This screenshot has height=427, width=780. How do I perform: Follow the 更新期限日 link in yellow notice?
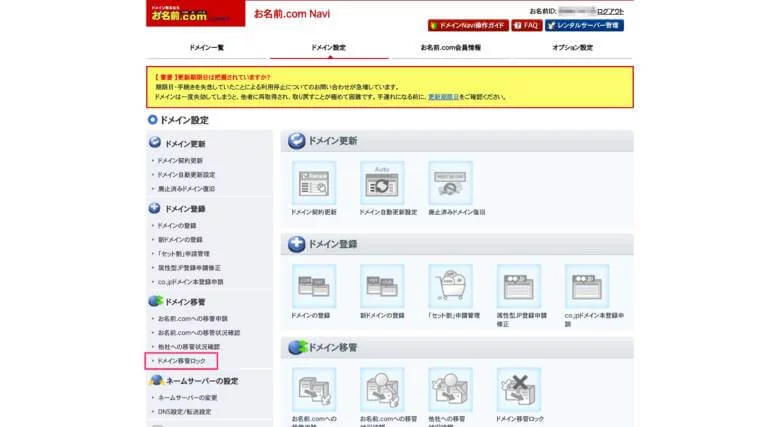tap(443, 97)
